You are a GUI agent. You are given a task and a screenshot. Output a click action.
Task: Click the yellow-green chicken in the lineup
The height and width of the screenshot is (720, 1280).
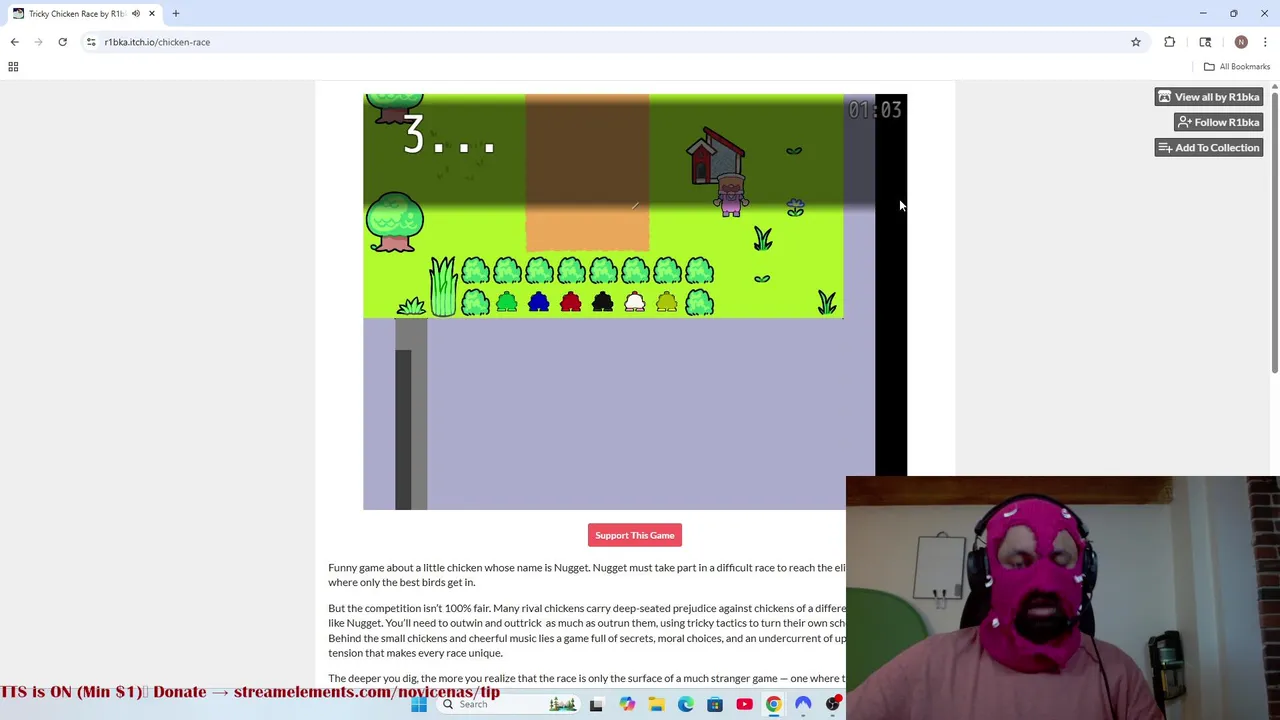point(667,303)
